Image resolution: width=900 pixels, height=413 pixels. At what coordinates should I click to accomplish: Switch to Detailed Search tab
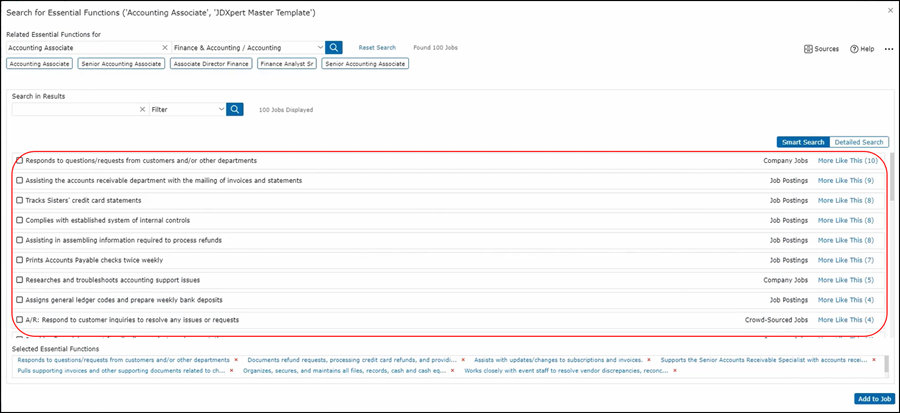coord(858,142)
